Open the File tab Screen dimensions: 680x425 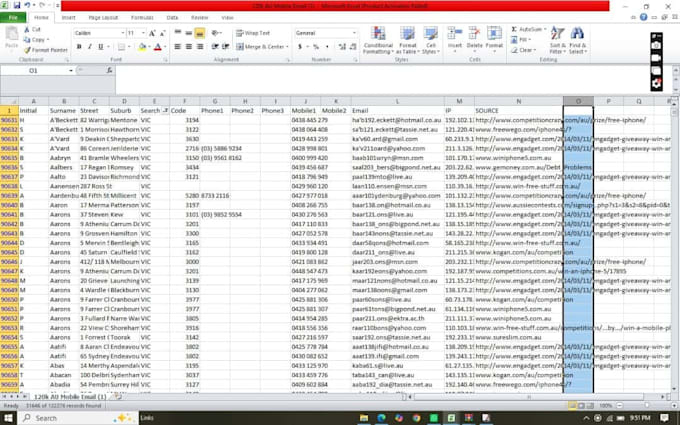click(x=13, y=17)
